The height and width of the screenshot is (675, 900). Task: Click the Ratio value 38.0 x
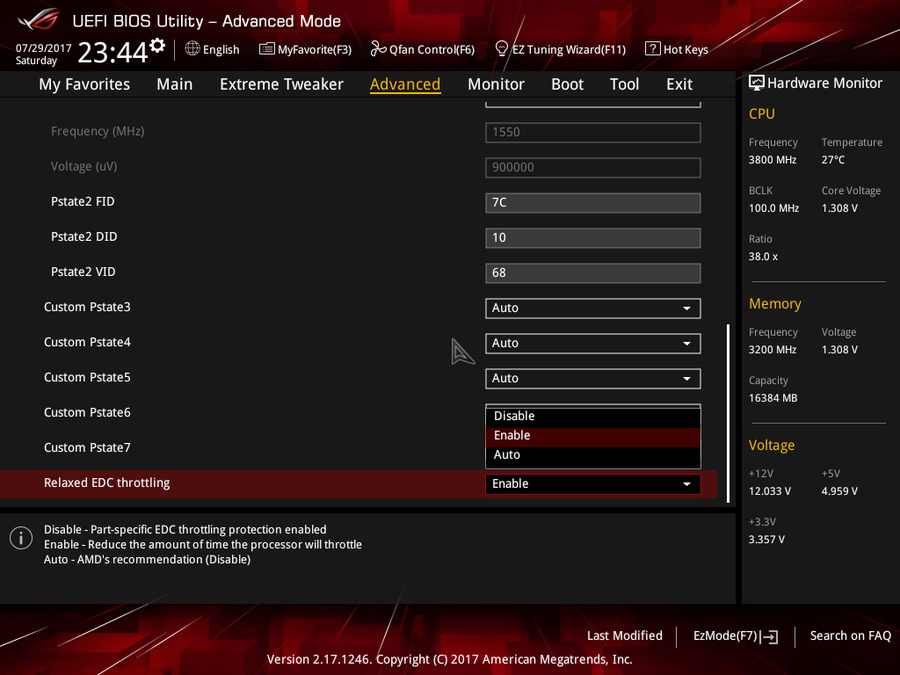763,257
